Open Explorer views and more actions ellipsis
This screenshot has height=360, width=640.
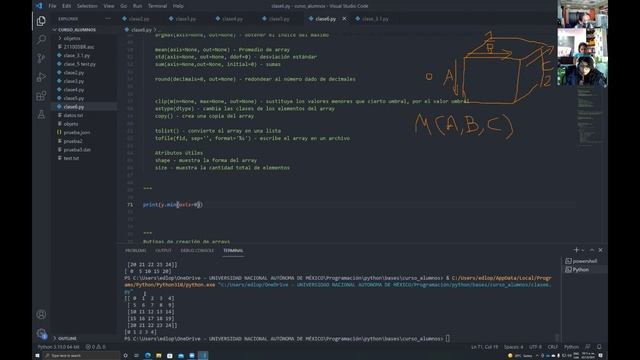tap(108, 18)
